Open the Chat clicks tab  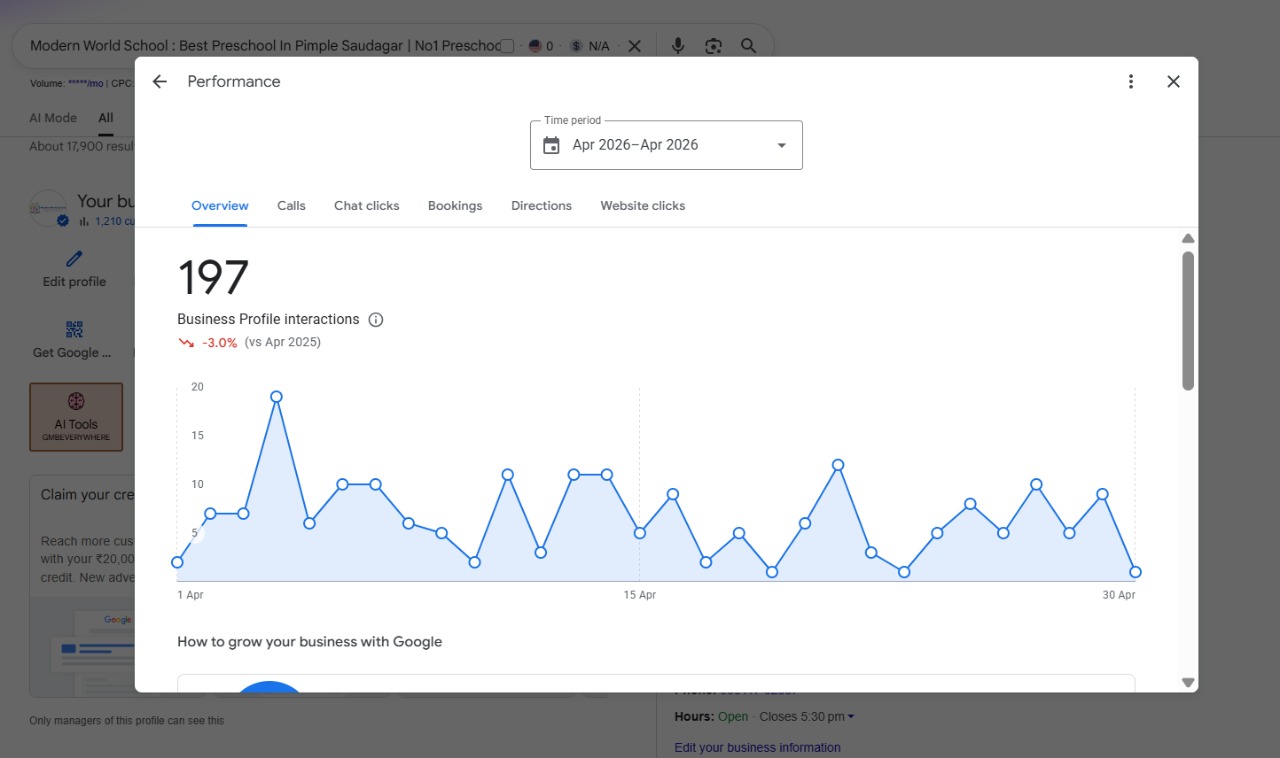(x=367, y=206)
